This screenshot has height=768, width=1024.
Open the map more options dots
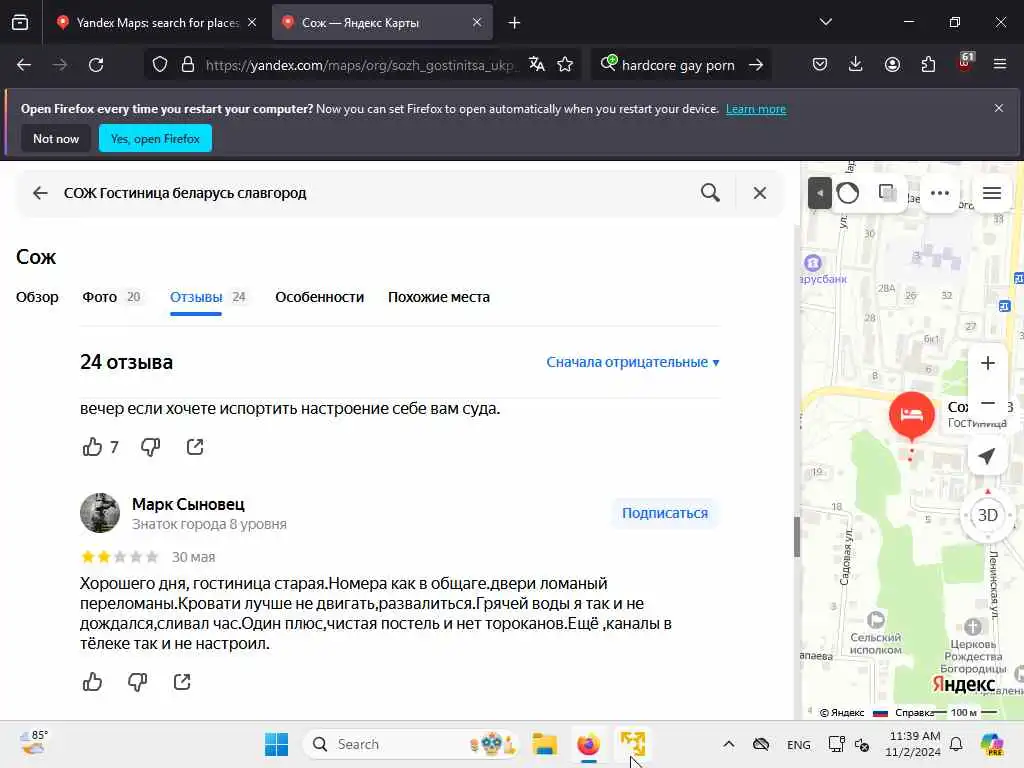click(x=940, y=193)
